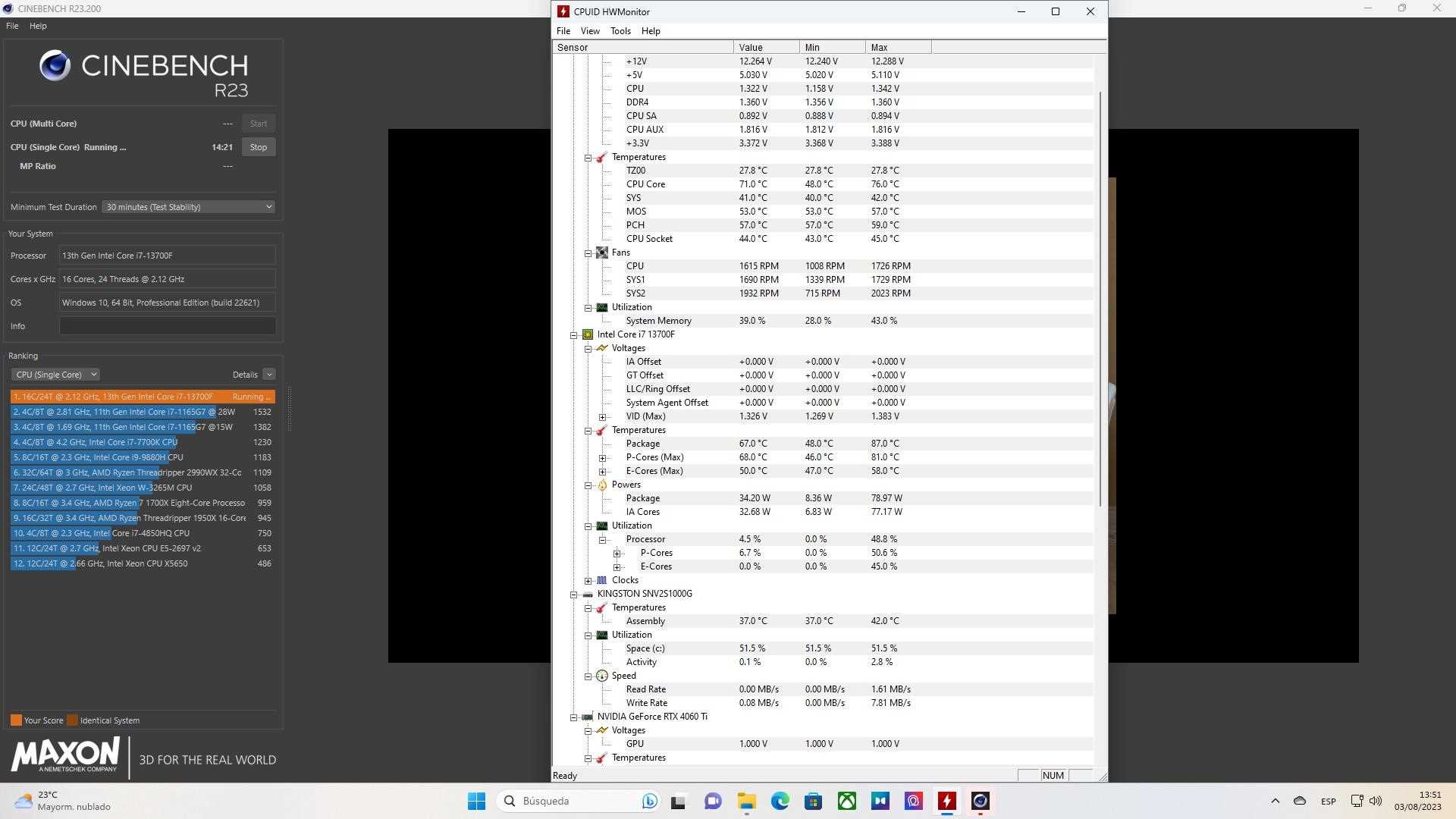The height and width of the screenshot is (819, 1456).
Task: Expand the VID (Max) voltage entry
Action: [603, 417]
